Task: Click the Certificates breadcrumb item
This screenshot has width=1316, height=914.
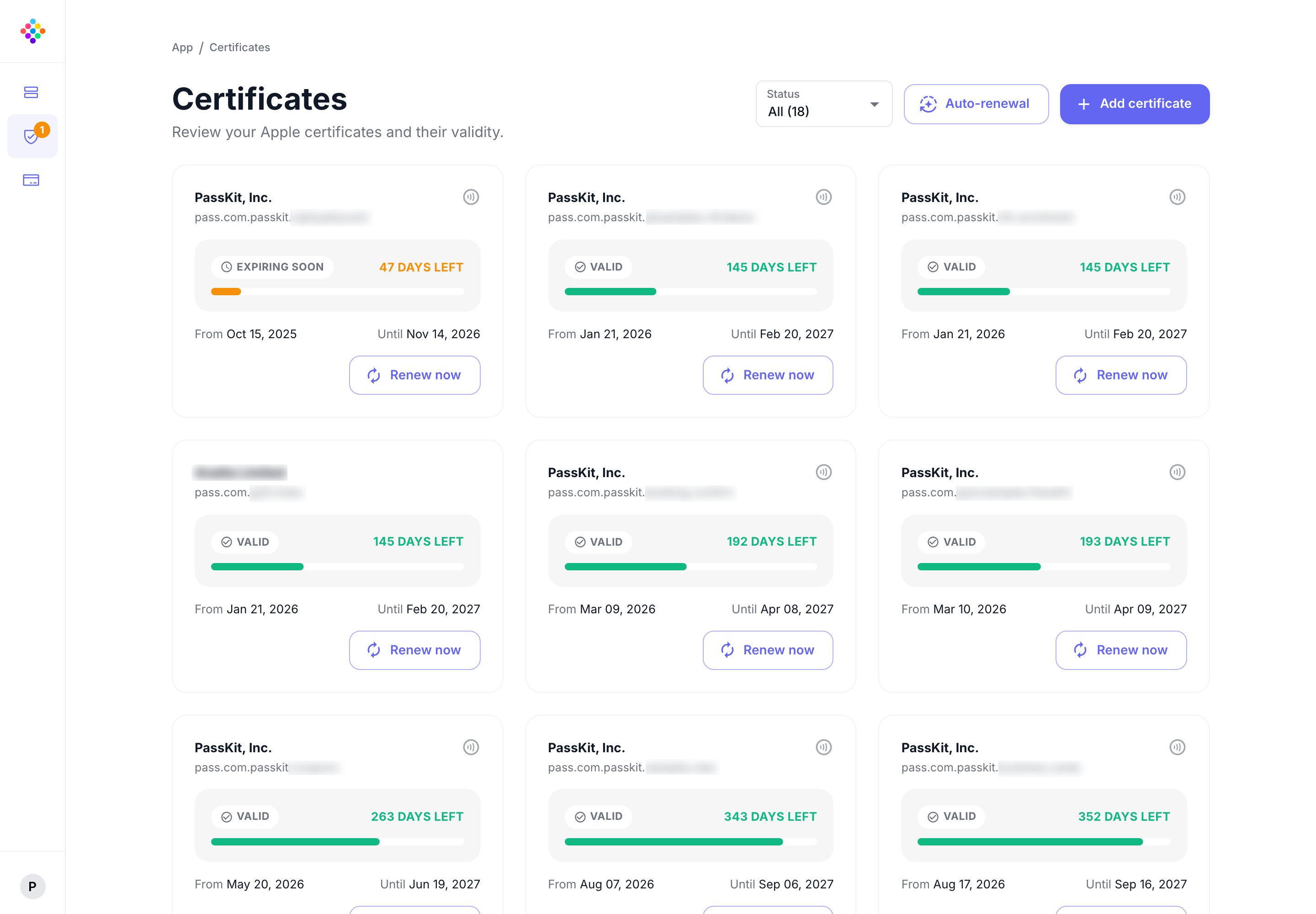Action: pos(239,48)
